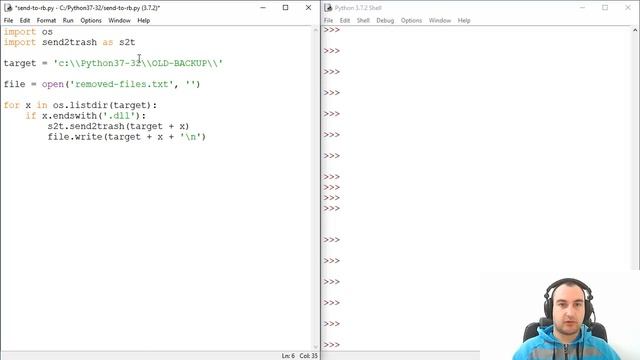The image size is (640, 360).
Task: Maximize the Python Shell window
Action: click(x=605, y=8)
